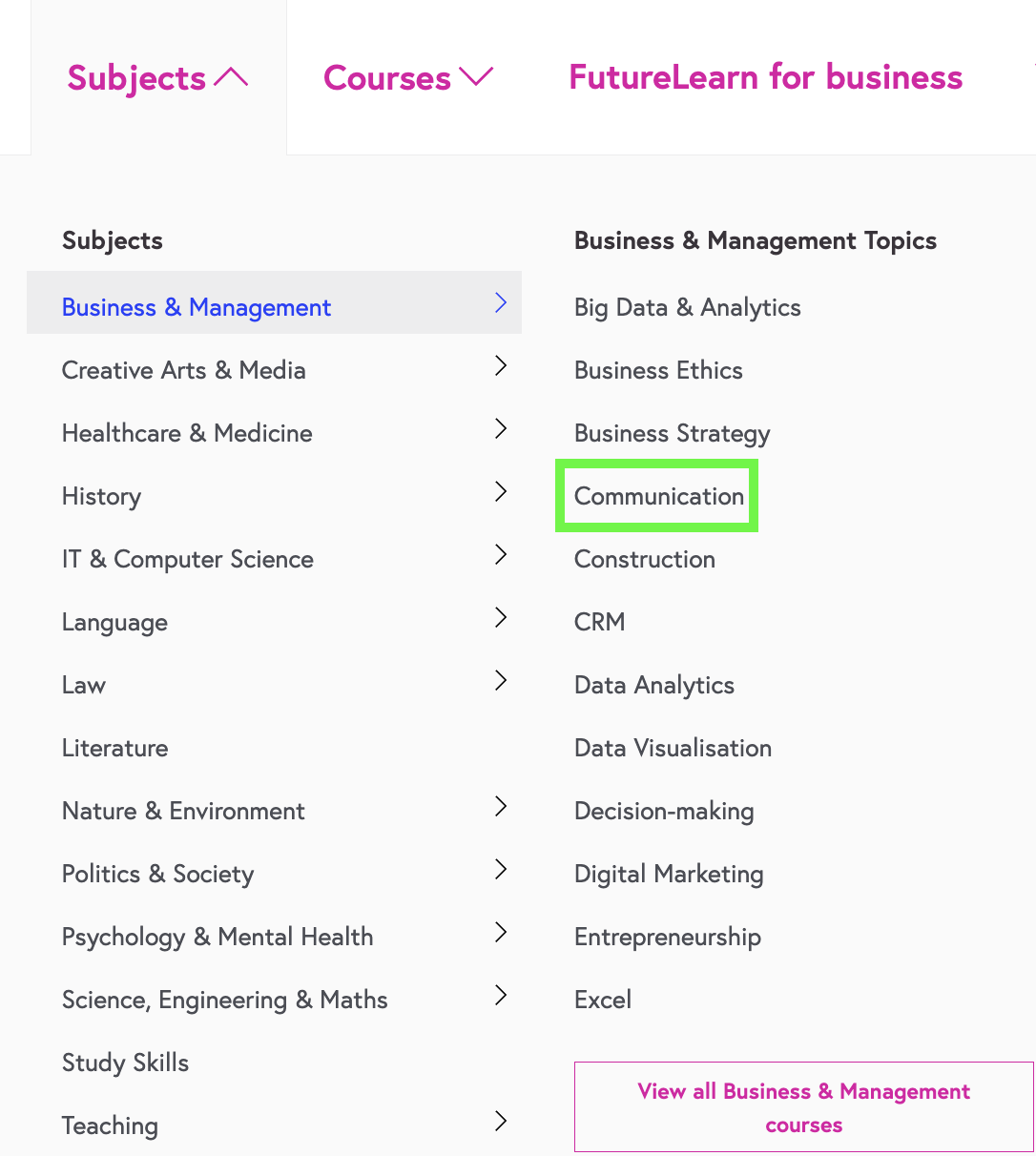Screen dimensions: 1036x1156
Task: Open Psychology & Mental Health
Action: [x=218, y=937]
